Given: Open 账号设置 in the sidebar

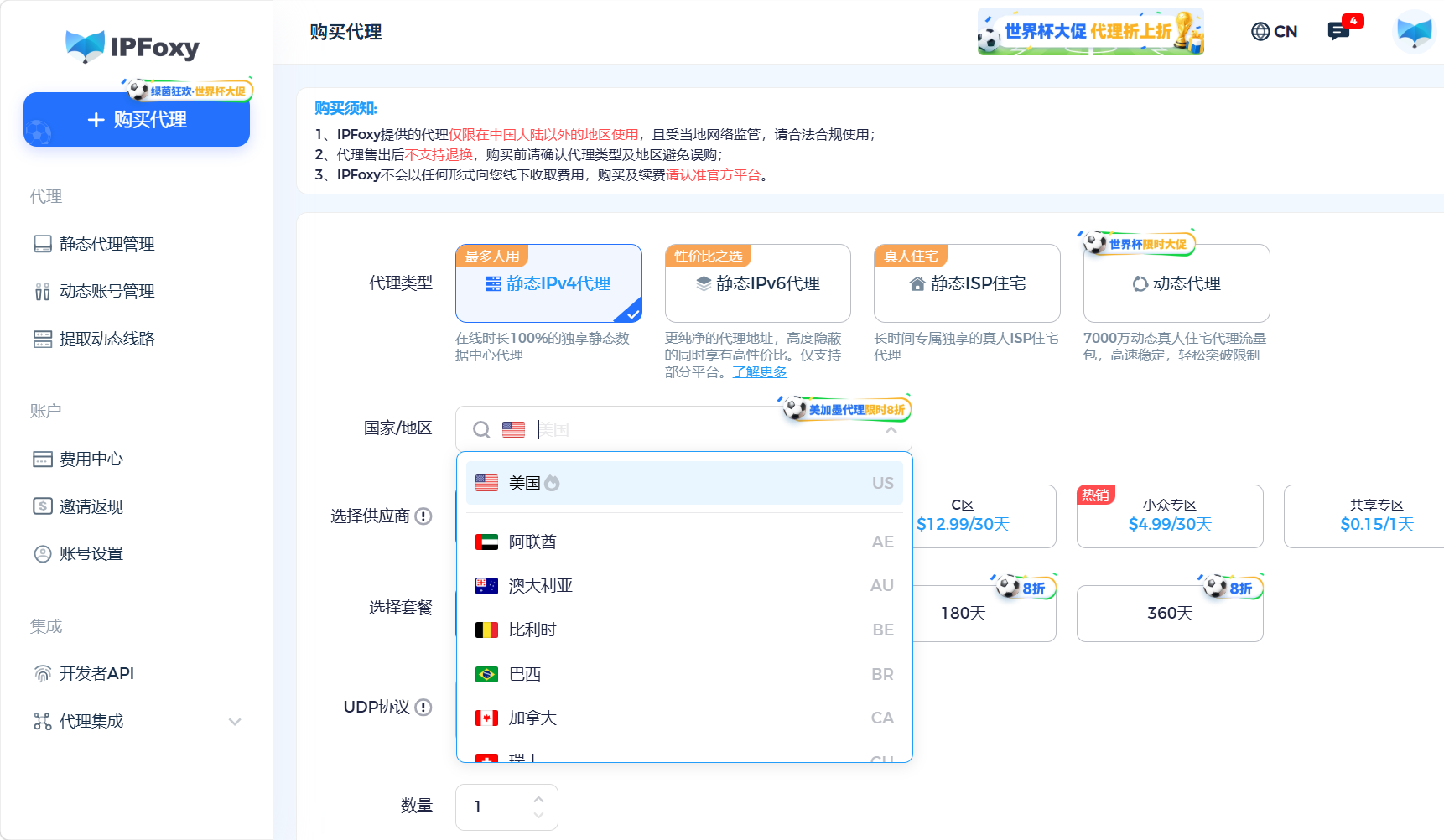Looking at the screenshot, I should tap(78, 553).
